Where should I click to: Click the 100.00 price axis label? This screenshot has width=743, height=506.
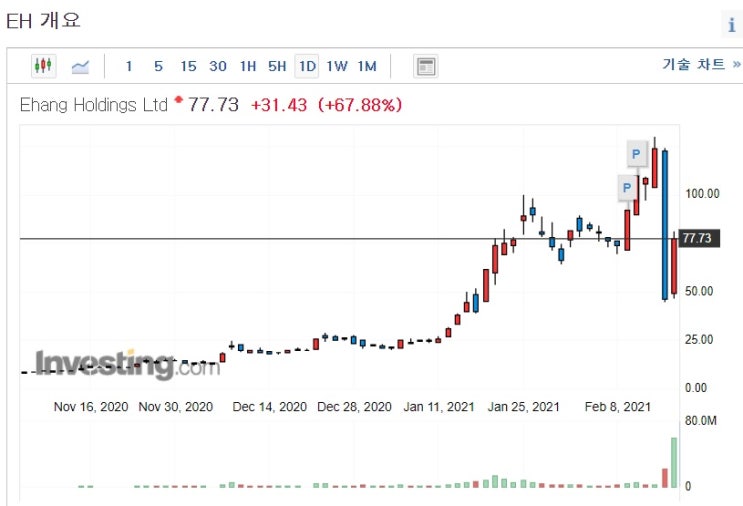pyautogui.click(x=702, y=193)
